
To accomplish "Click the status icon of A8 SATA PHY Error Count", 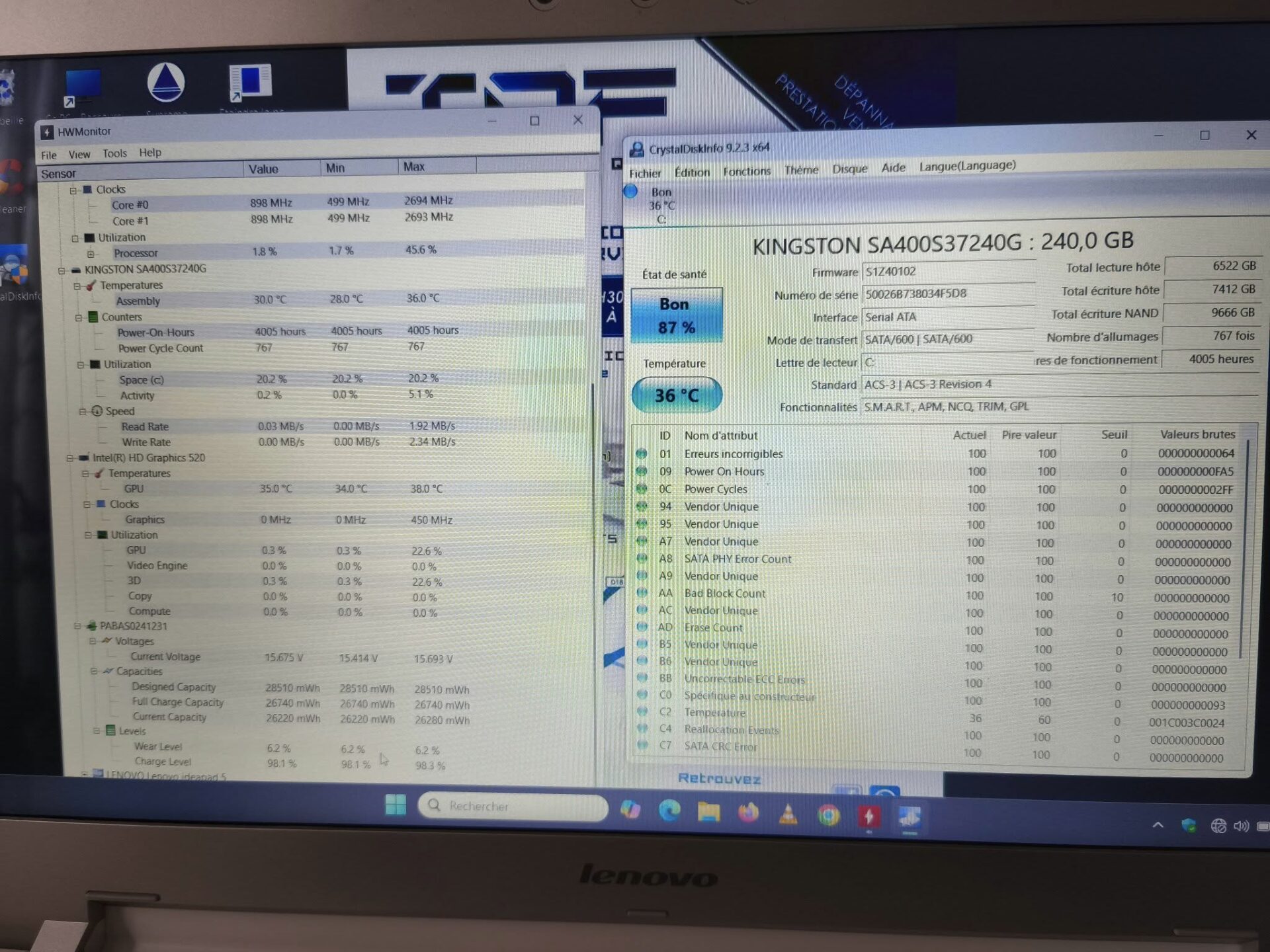I will [641, 559].
